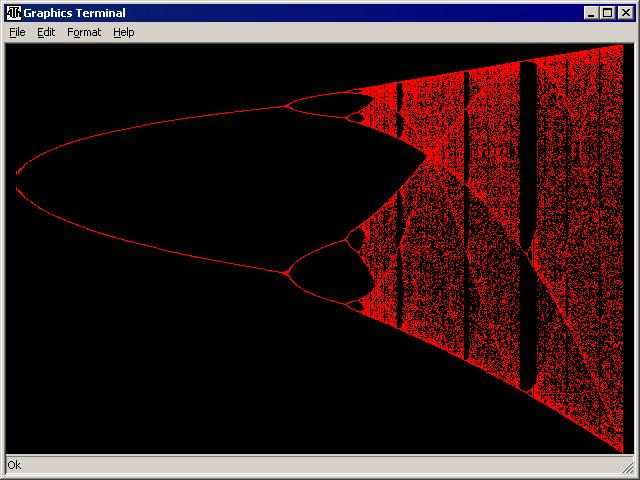The image size is (640, 480).
Task: Click where the chaotic bands merge in the middle
Action: [428, 158]
